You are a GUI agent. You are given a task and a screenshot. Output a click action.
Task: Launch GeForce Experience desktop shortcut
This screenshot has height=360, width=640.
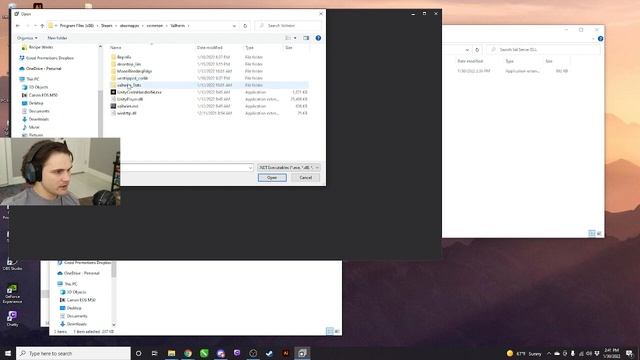pyautogui.click(x=12, y=294)
